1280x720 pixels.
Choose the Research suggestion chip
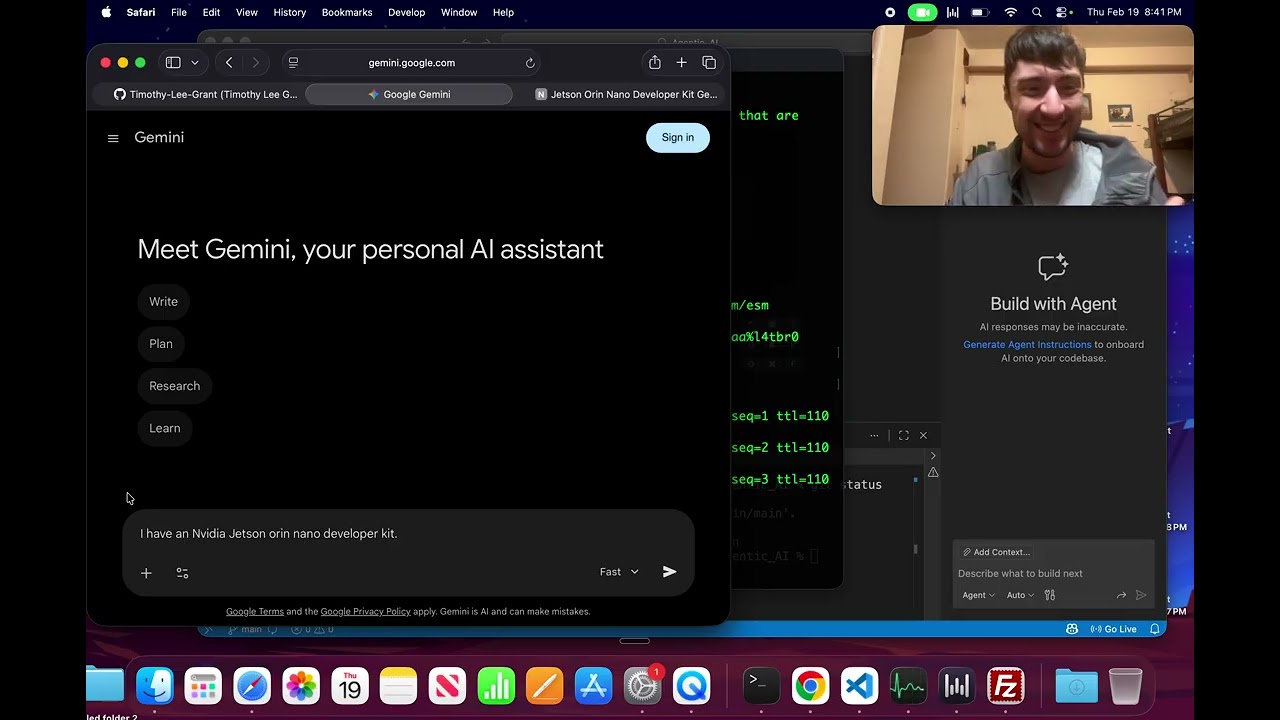click(x=174, y=386)
